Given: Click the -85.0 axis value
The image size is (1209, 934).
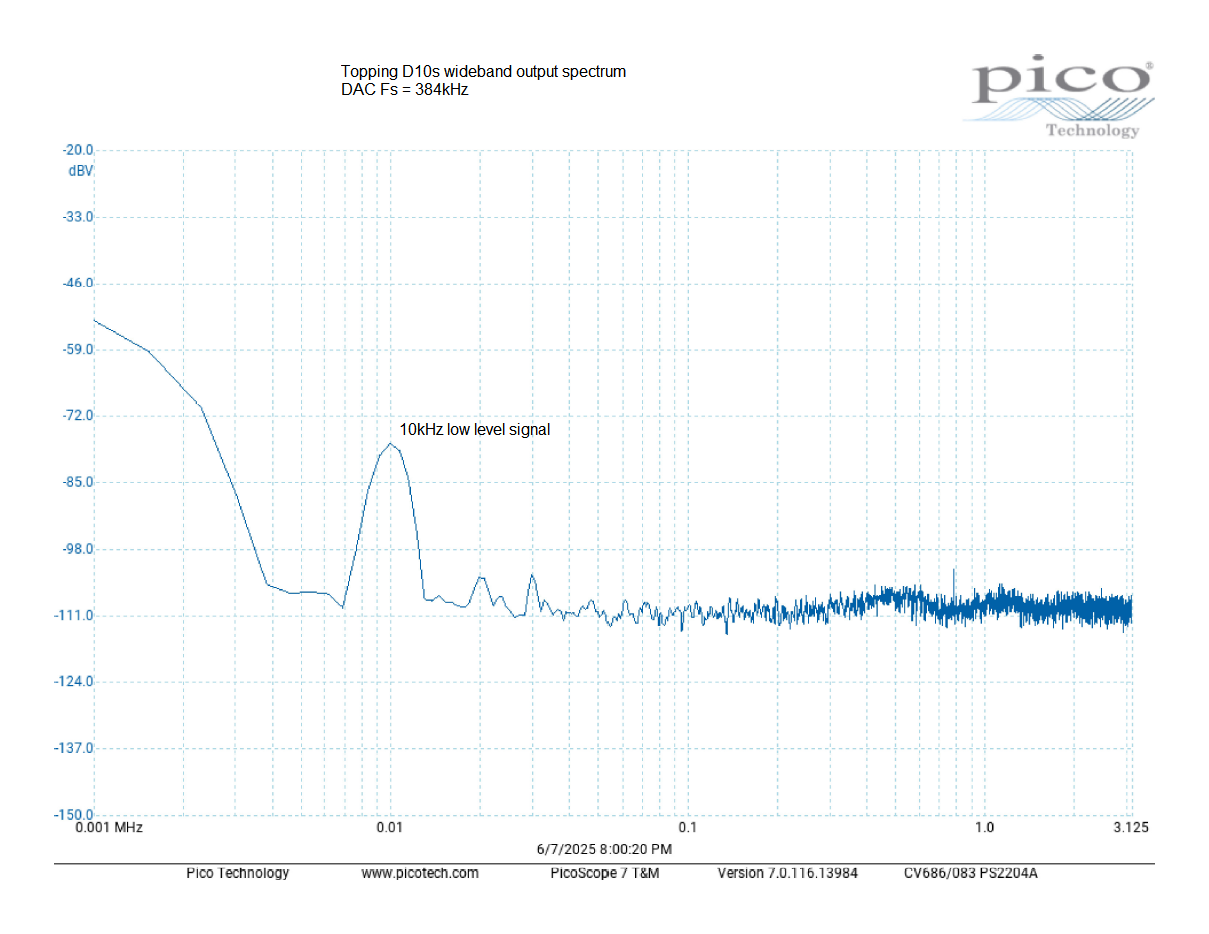Looking at the screenshot, I should pyautogui.click(x=78, y=482).
